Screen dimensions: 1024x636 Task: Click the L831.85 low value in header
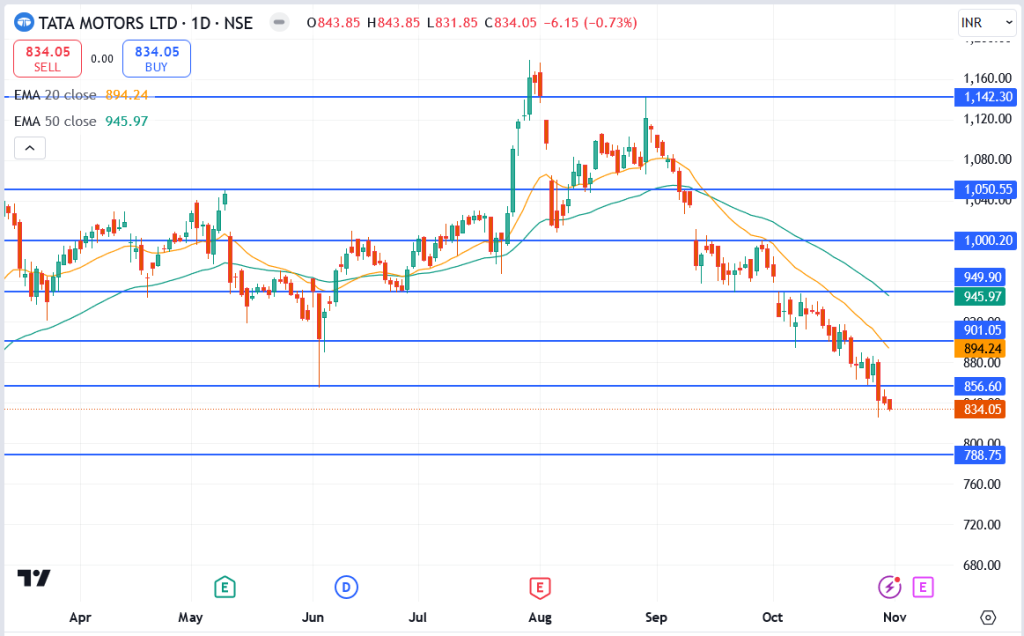coord(453,23)
